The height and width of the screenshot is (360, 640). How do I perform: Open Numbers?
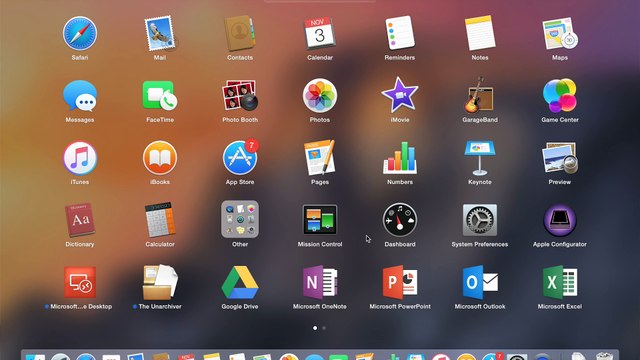[x=400, y=158]
